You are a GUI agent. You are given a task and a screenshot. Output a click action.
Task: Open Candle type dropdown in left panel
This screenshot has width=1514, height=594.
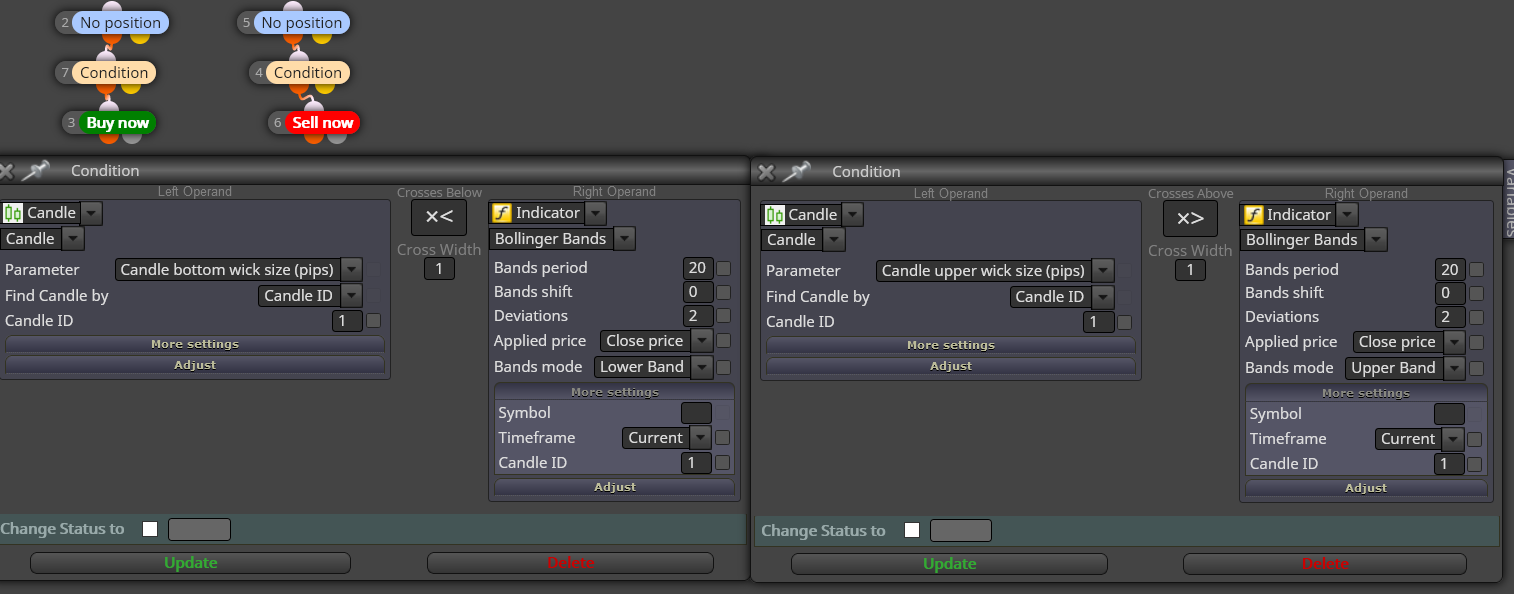[x=73, y=238]
